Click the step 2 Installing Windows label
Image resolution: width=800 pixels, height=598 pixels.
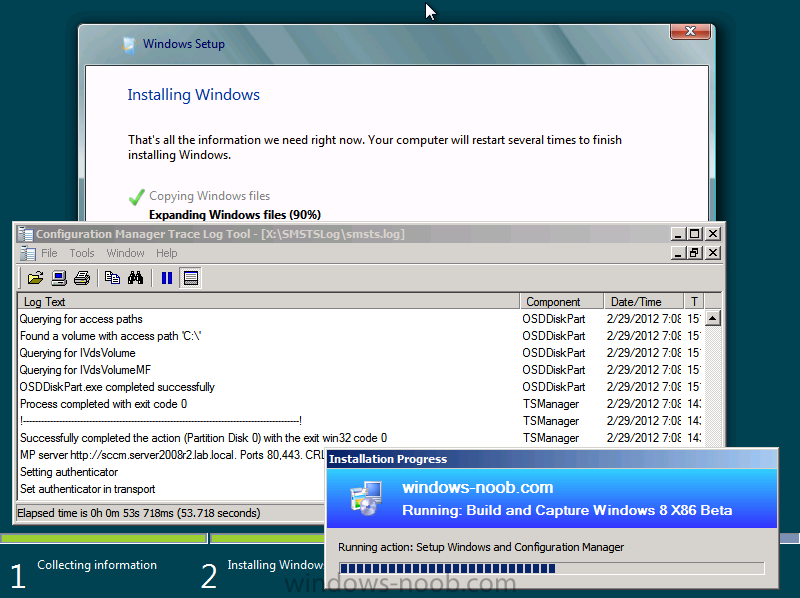[276, 565]
